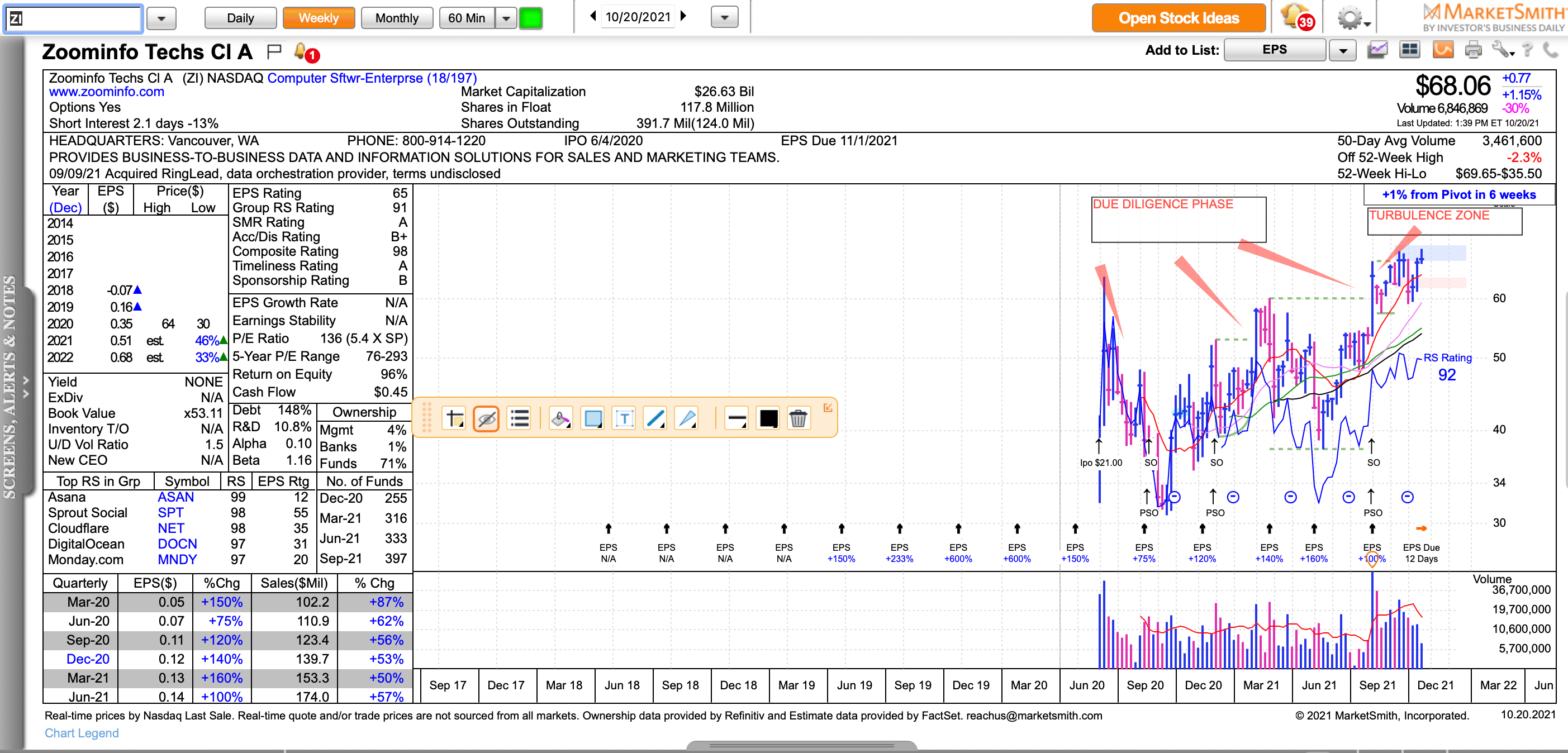The height and width of the screenshot is (753, 1568).
Task: Open settings gear menu
Action: click(1352, 18)
